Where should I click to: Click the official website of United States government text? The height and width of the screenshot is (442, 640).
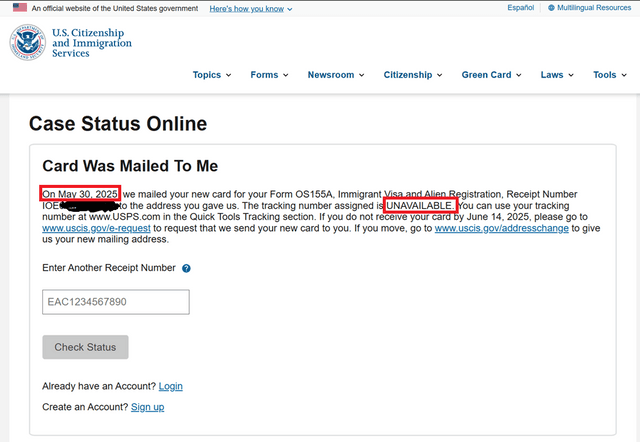click(115, 9)
